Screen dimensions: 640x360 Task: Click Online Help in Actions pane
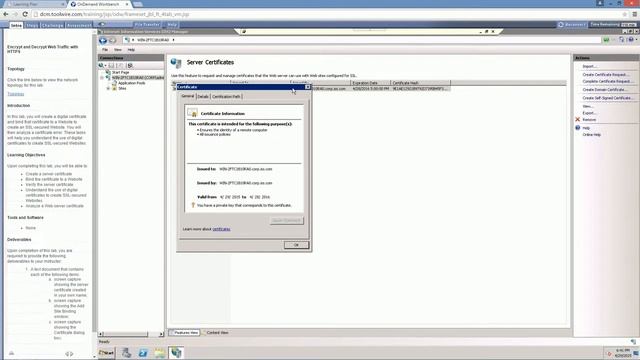point(591,134)
